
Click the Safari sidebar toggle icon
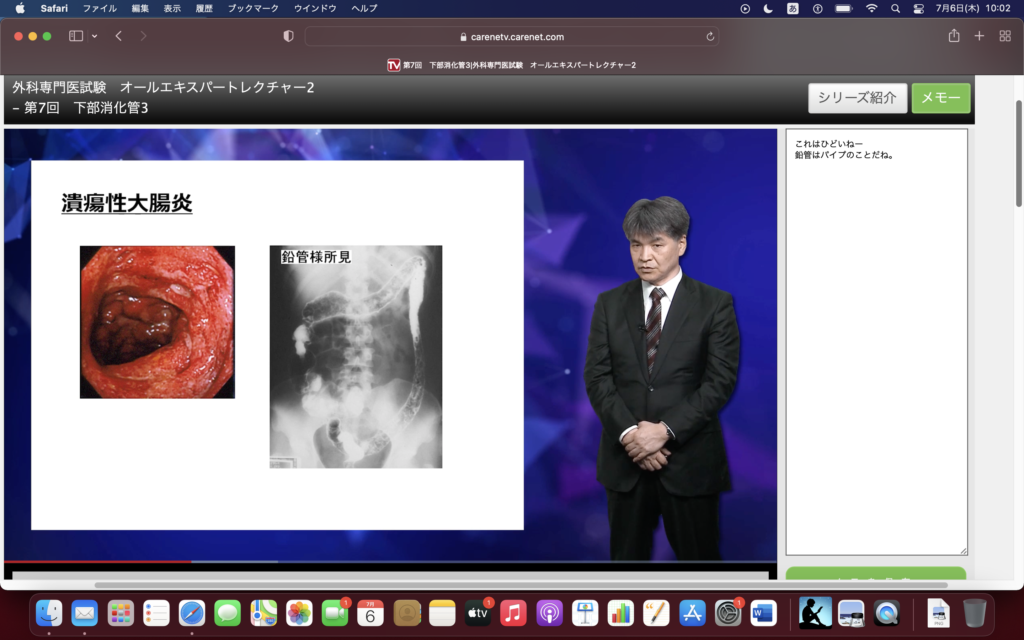pyautogui.click(x=76, y=36)
